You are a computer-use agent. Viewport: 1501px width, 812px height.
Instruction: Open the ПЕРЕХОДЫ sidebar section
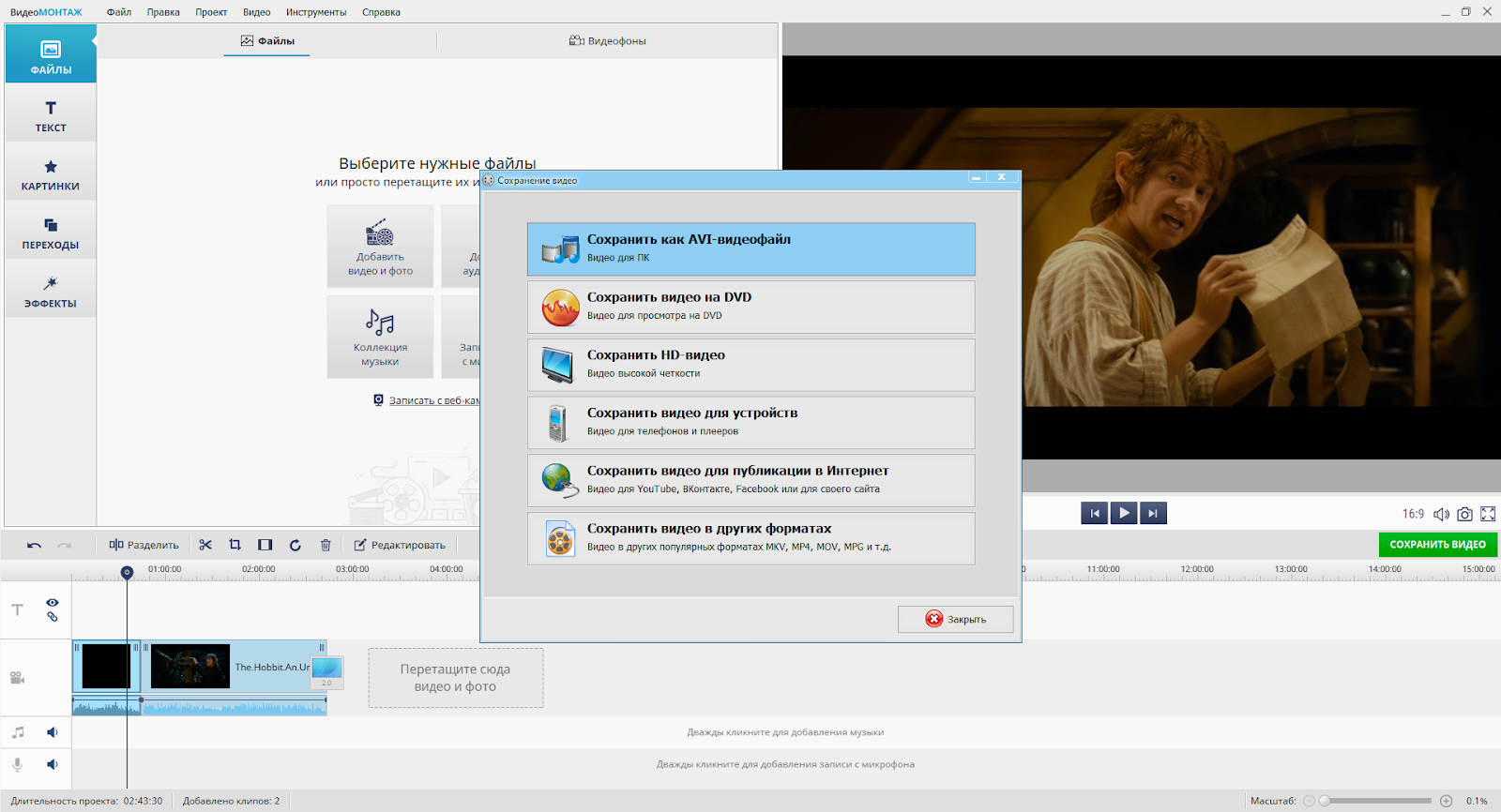pos(51,232)
